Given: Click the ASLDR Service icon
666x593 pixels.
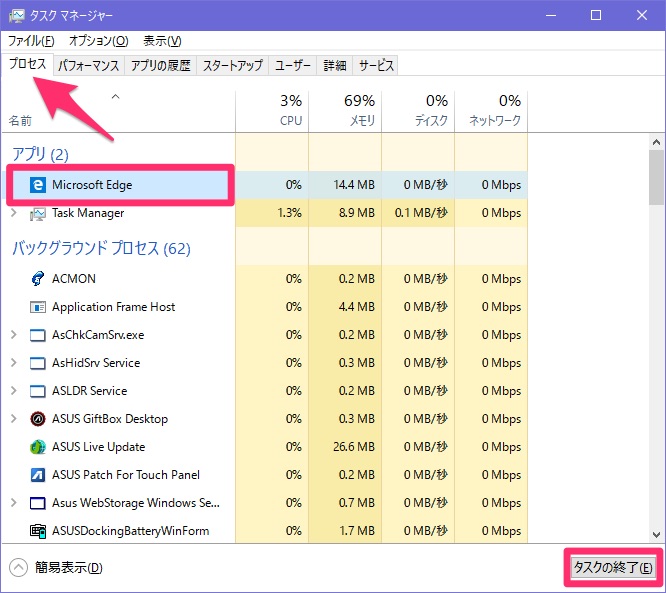Looking at the screenshot, I should pos(38,391).
